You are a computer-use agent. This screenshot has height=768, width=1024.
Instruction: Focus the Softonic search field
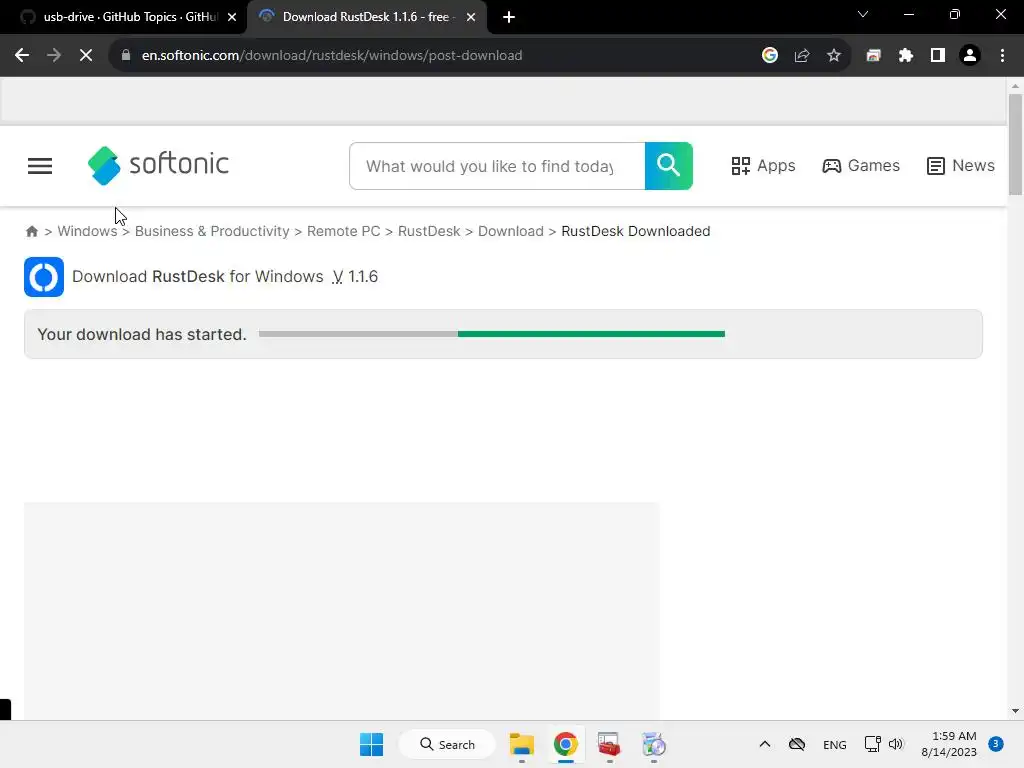[497, 166]
